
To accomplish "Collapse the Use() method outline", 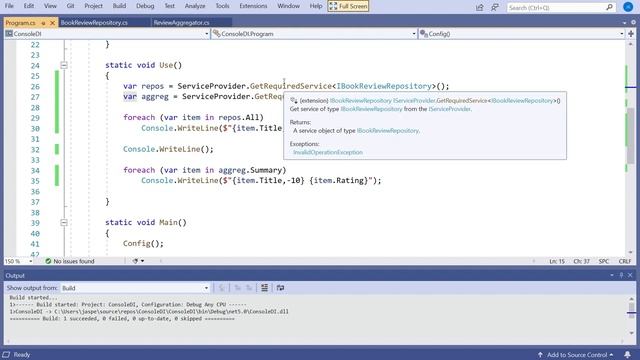I will pos(64,65).
